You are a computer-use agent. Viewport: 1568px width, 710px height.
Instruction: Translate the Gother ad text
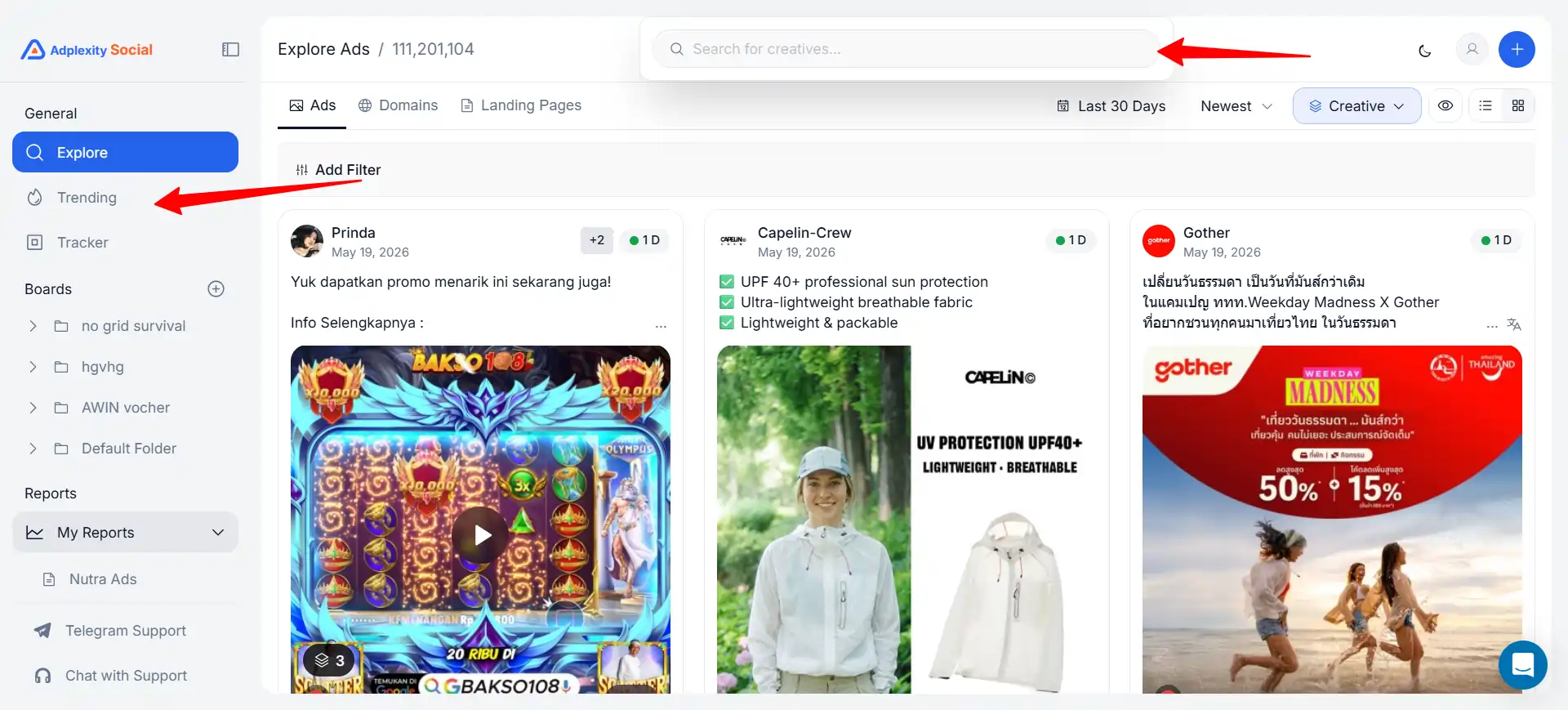pos(1514,324)
